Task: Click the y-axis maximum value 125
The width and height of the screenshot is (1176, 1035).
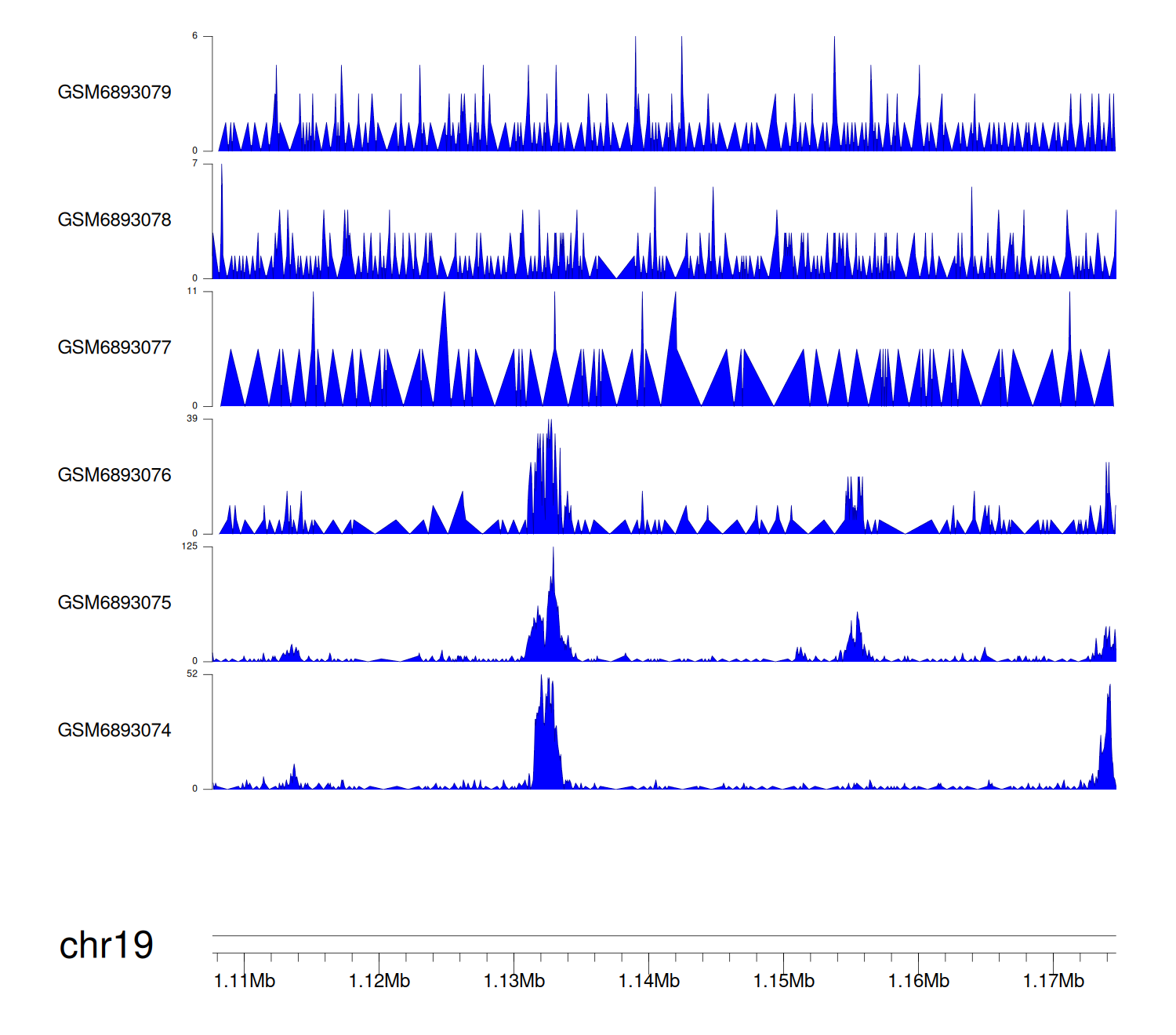Action: [190, 547]
